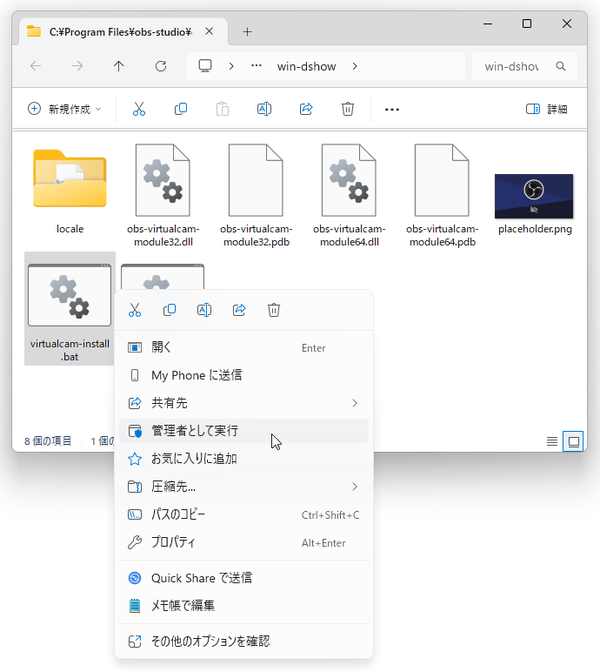Select obs-virtualcam-module64.dll file
Viewport: 600px width, 672px height.
(x=349, y=195)
